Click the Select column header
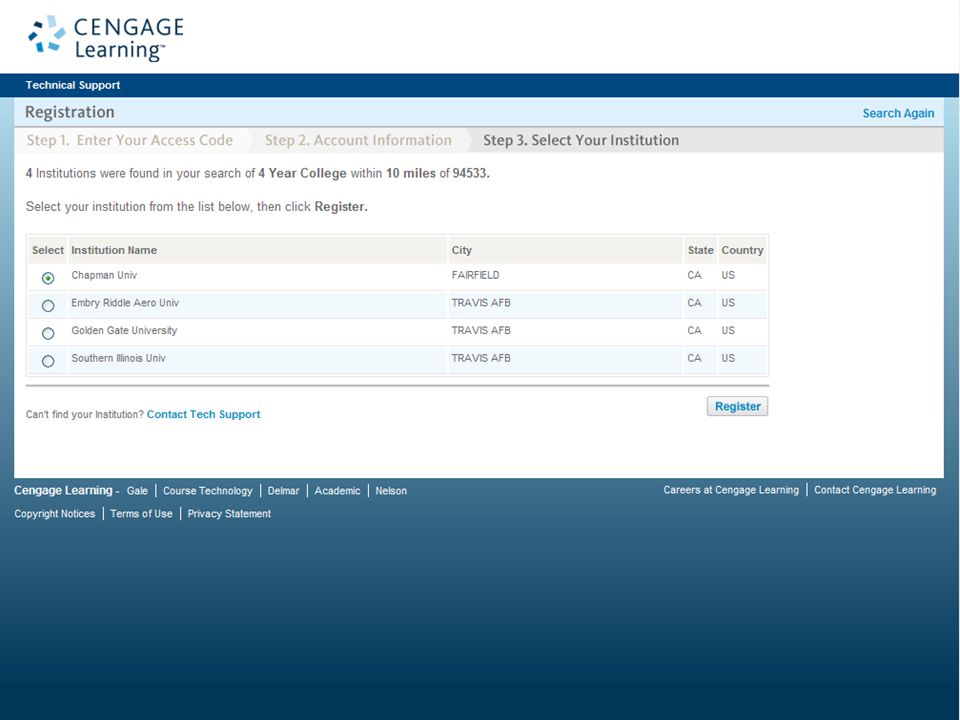960x720 pixels. 48,250
